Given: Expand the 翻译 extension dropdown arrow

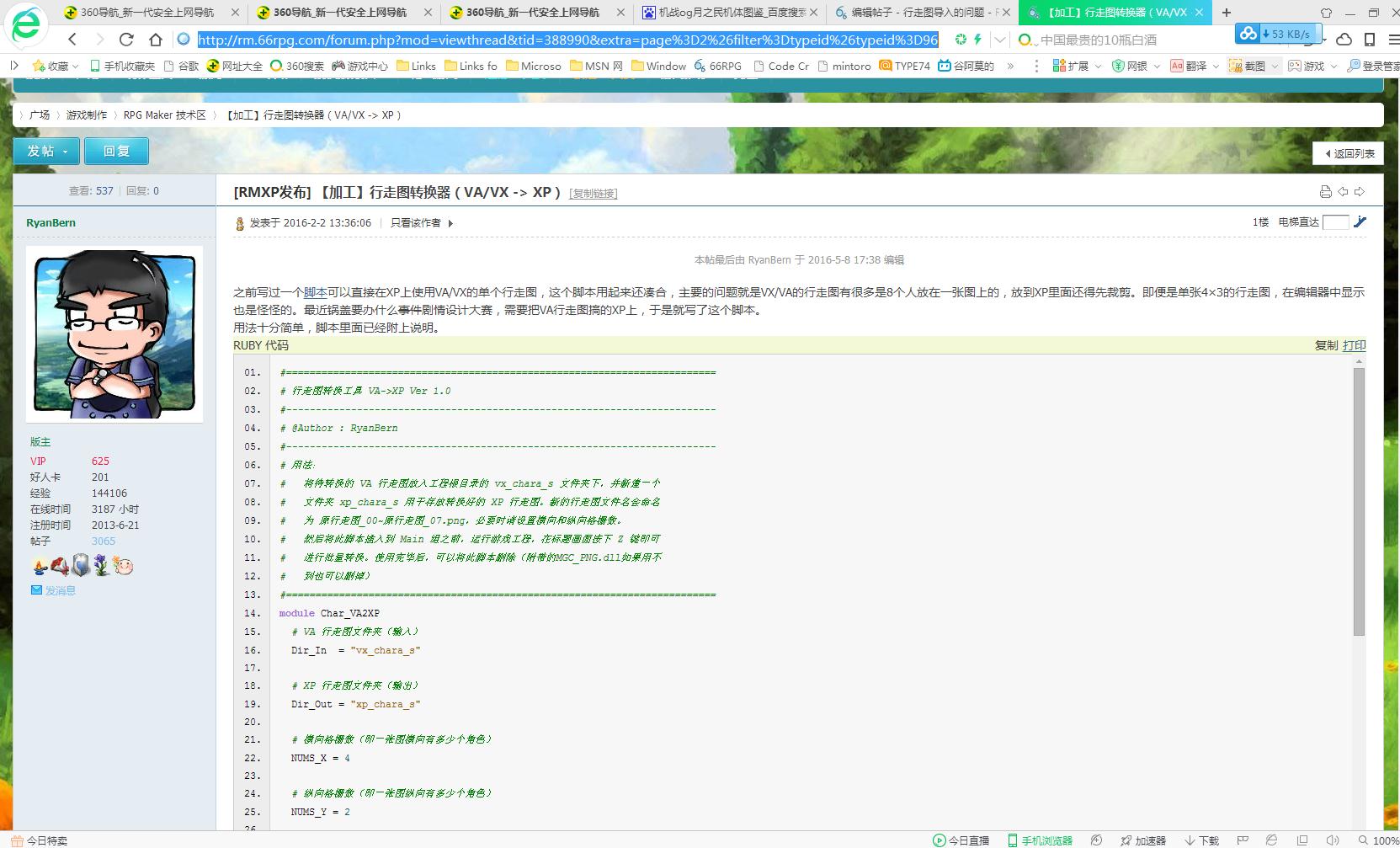Looking at the screenshot, I should tap(1216, 66).
